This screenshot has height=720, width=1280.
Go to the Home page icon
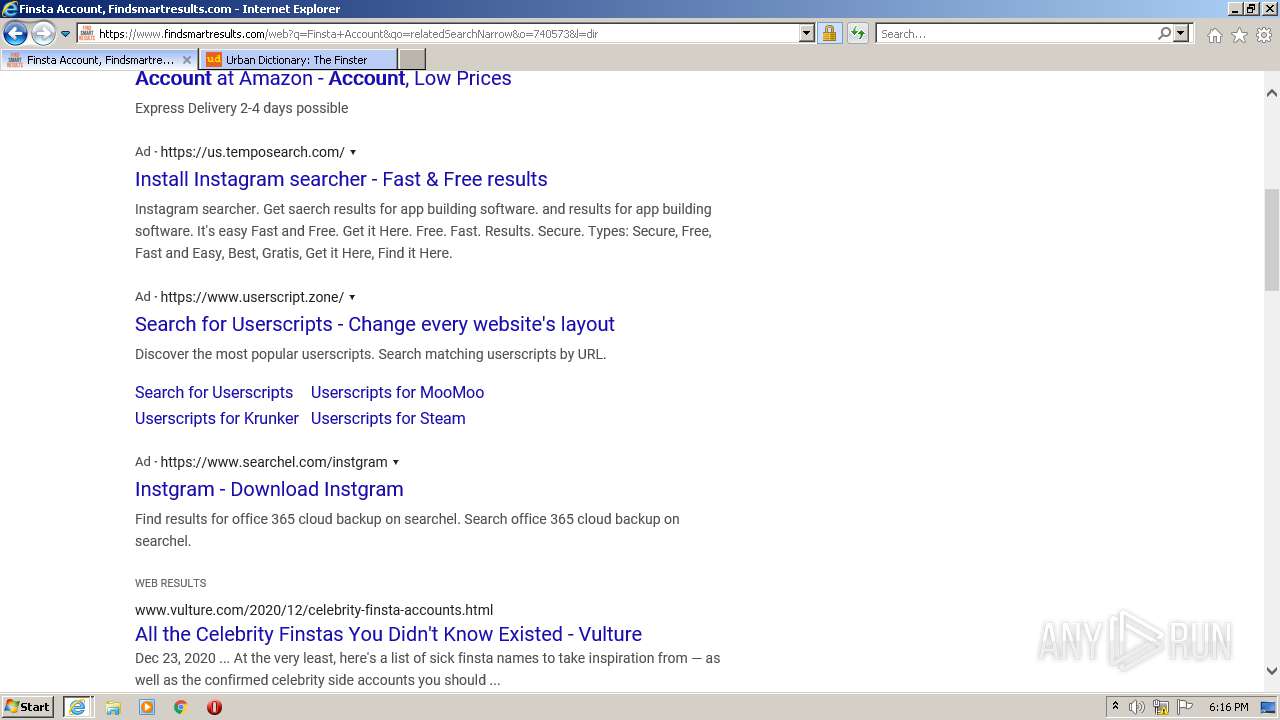[x=1214, y=35]
